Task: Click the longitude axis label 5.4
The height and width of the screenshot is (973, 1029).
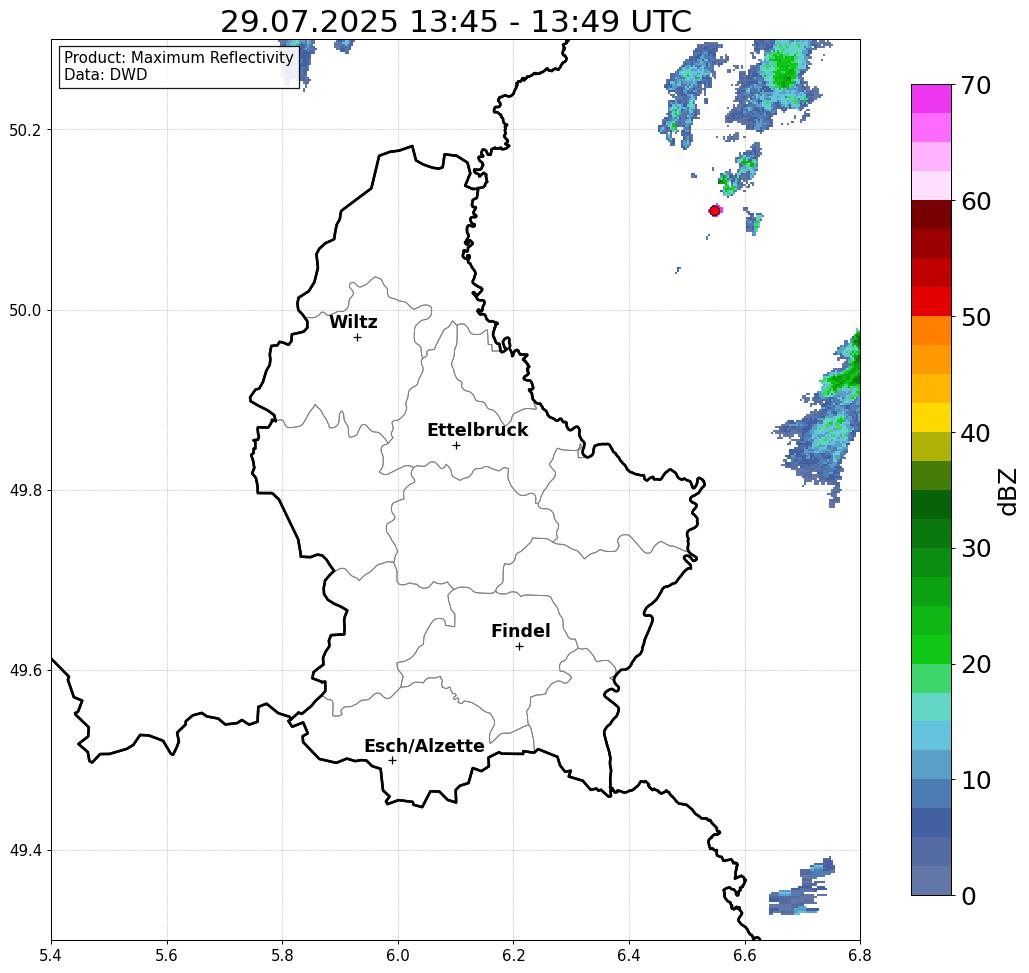Action: 51,955
